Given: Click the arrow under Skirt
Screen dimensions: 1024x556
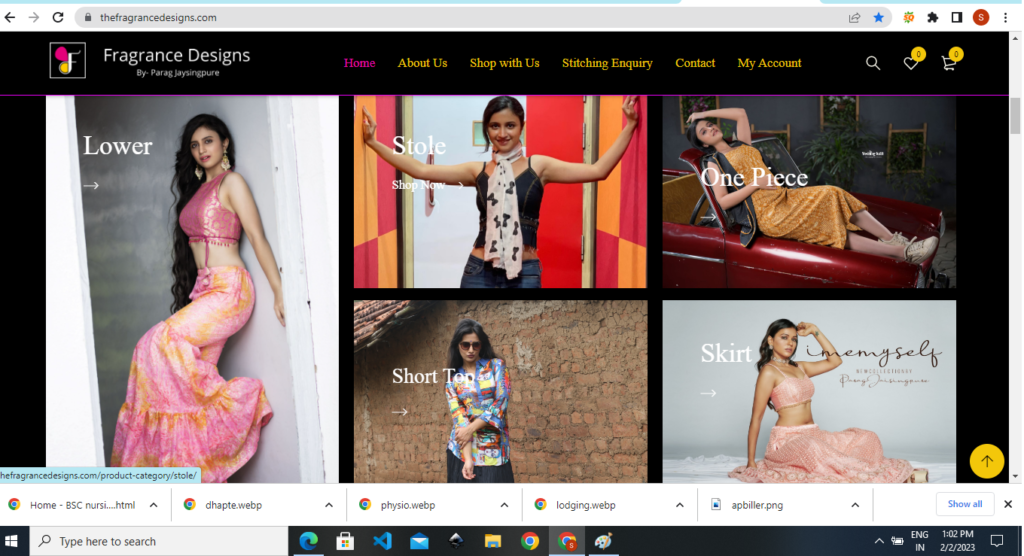Looking at the screenshot, I should 708,393.
